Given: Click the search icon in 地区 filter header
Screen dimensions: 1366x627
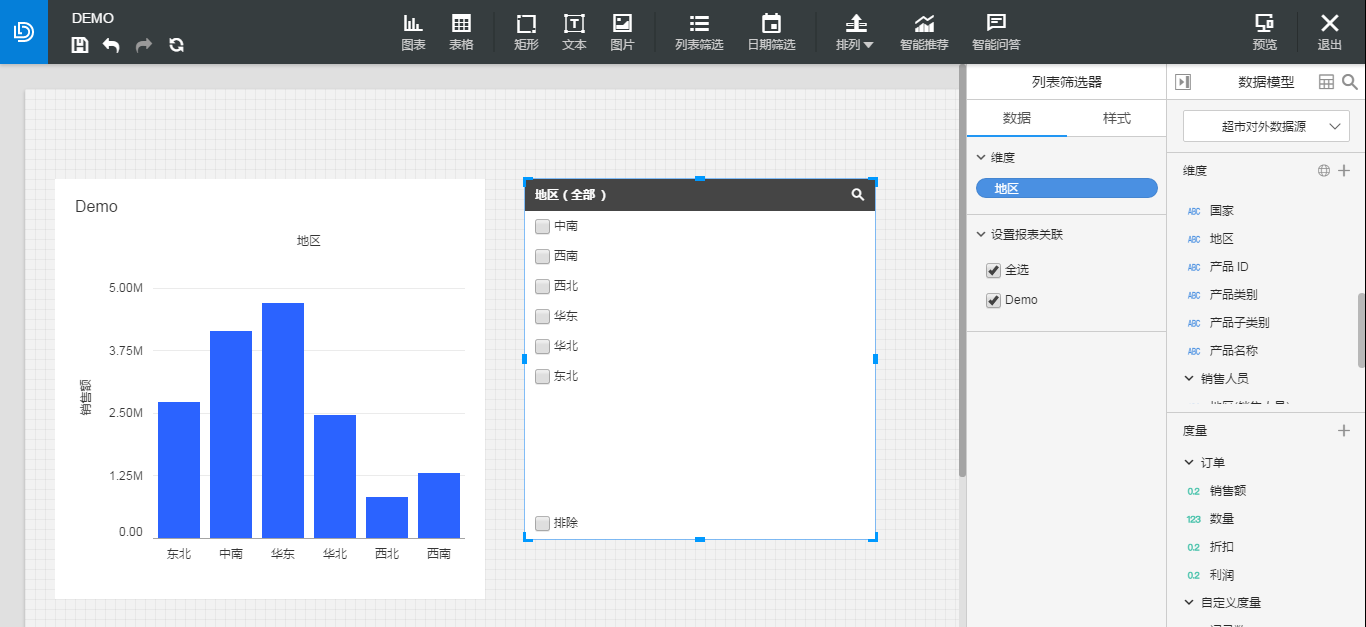Looking at the screenshot, I should point(857,195).
